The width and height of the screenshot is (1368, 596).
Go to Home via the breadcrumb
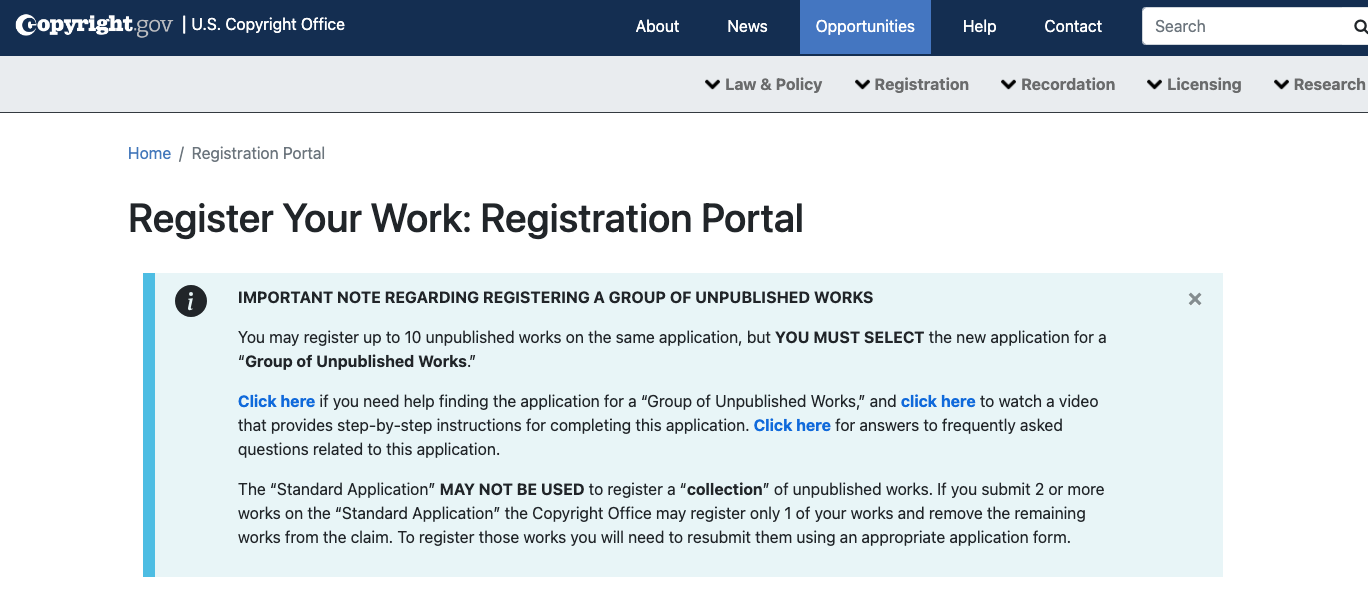149,153
